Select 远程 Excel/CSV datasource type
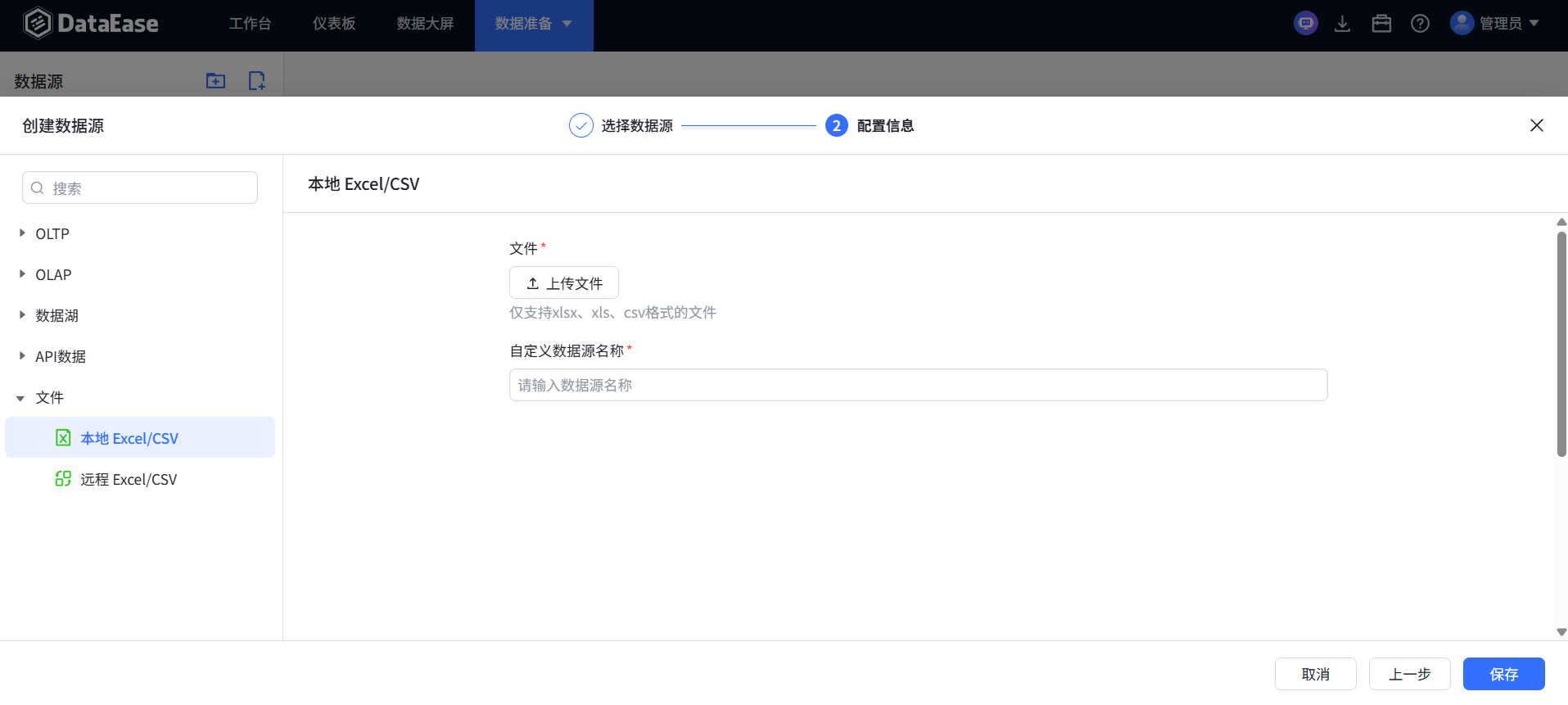1568x705 pixels. coord(140,479)
